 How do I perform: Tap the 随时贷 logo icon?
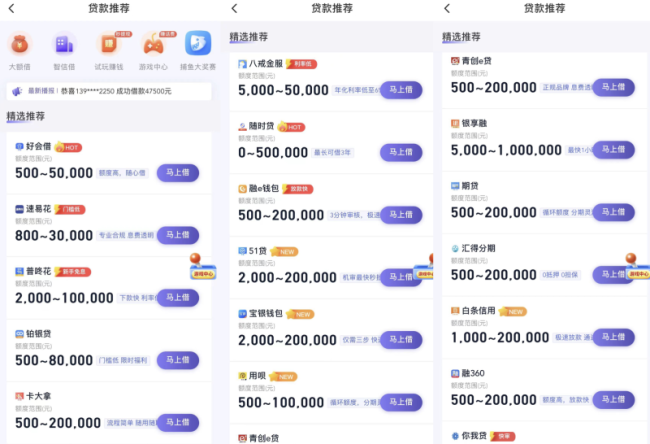(x=242, y=126)
